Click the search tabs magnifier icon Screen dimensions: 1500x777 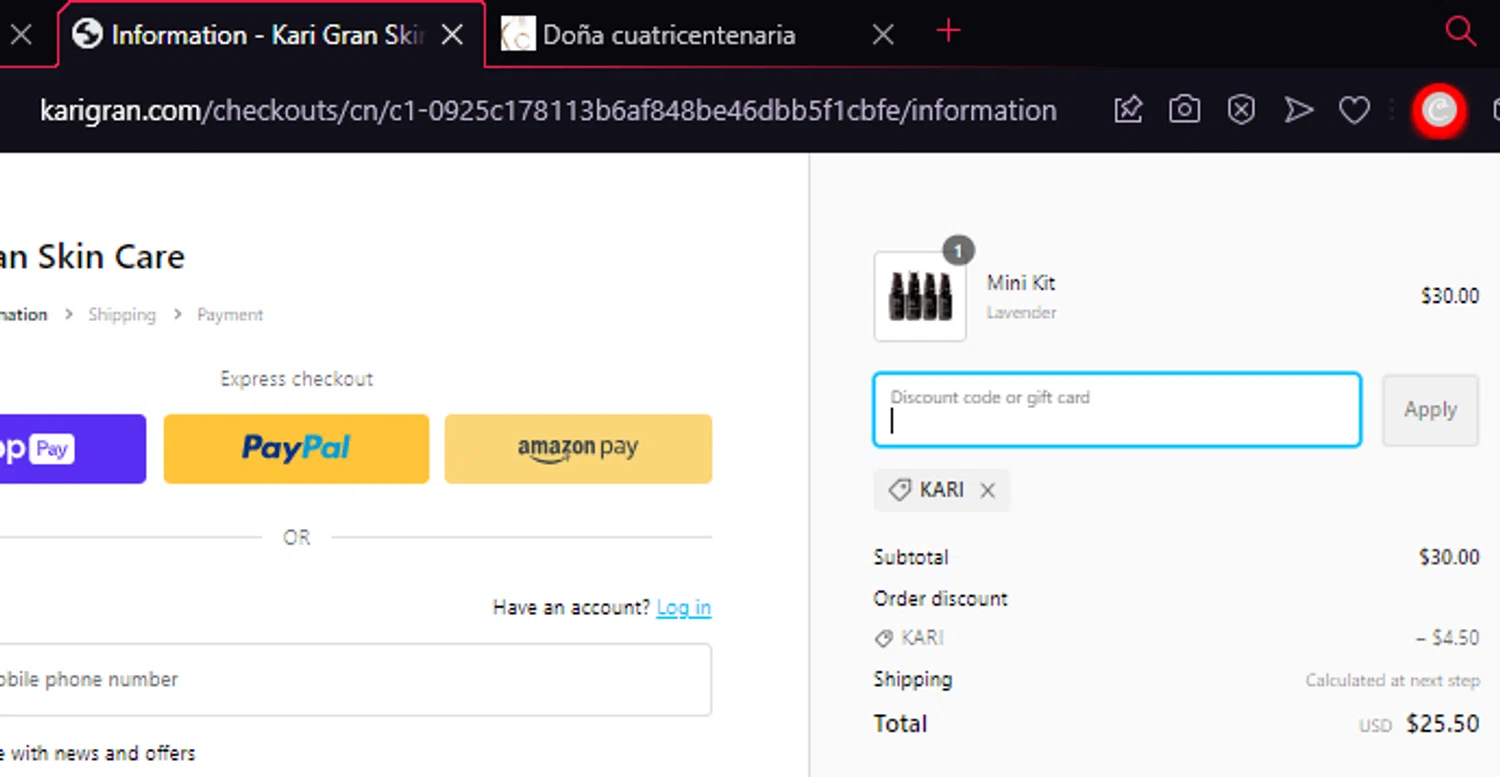tap(1461, 32)
